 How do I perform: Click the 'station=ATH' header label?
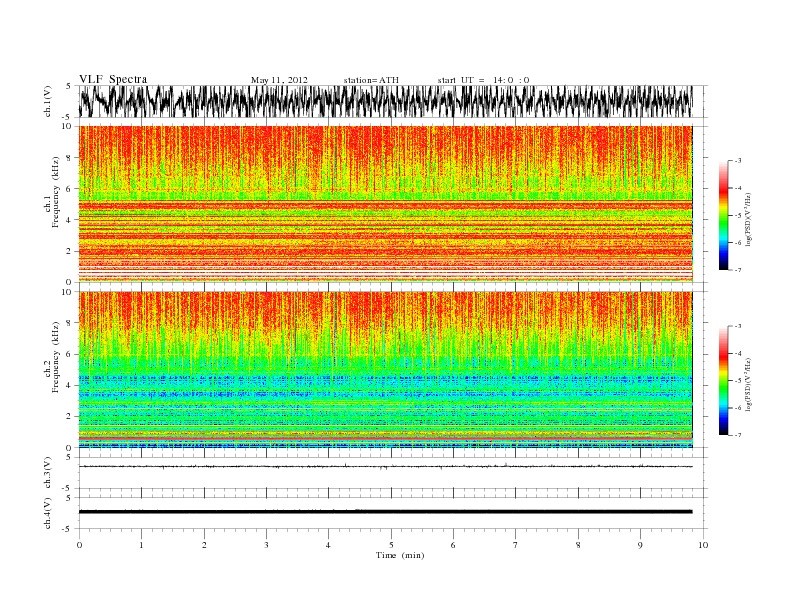click(x=371, y=80)
